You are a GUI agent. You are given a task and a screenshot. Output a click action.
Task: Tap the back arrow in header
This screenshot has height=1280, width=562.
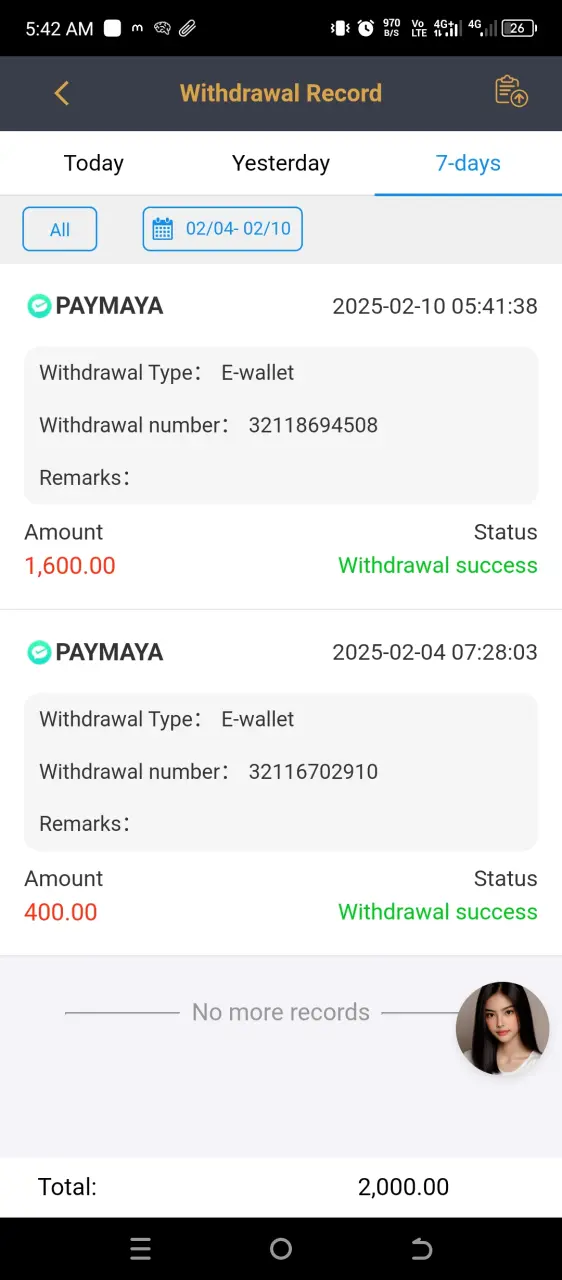(62, 93)
